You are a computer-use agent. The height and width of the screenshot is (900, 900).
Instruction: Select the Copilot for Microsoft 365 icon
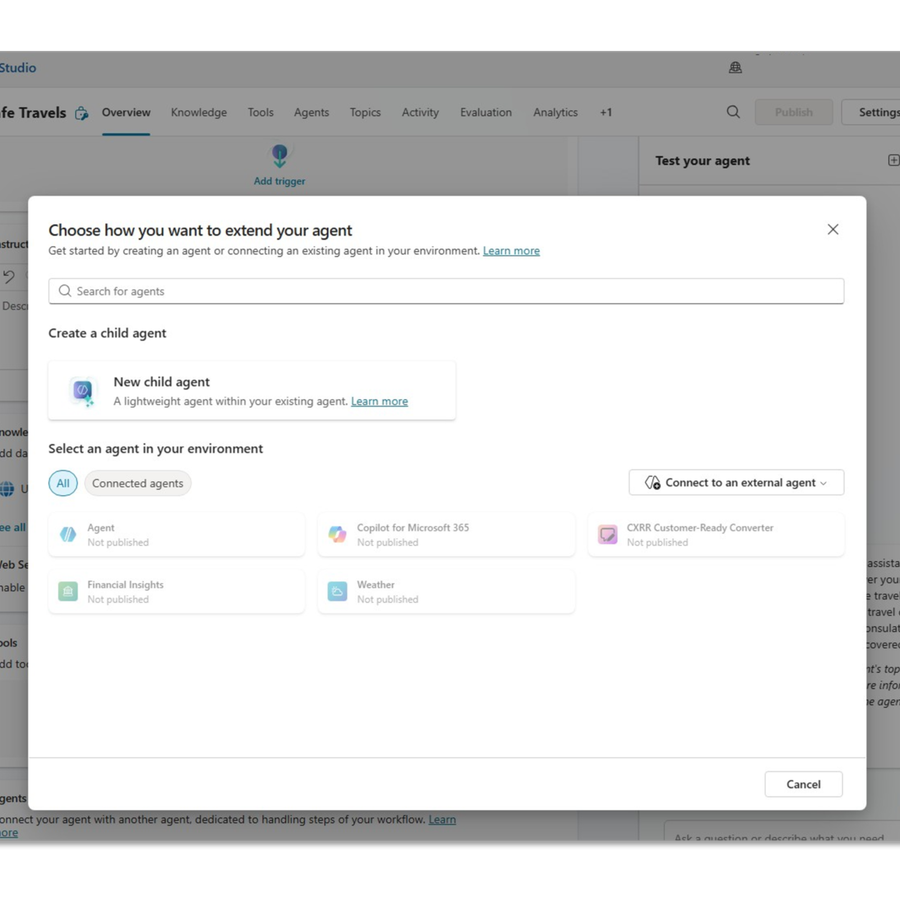tap(338, 534)
